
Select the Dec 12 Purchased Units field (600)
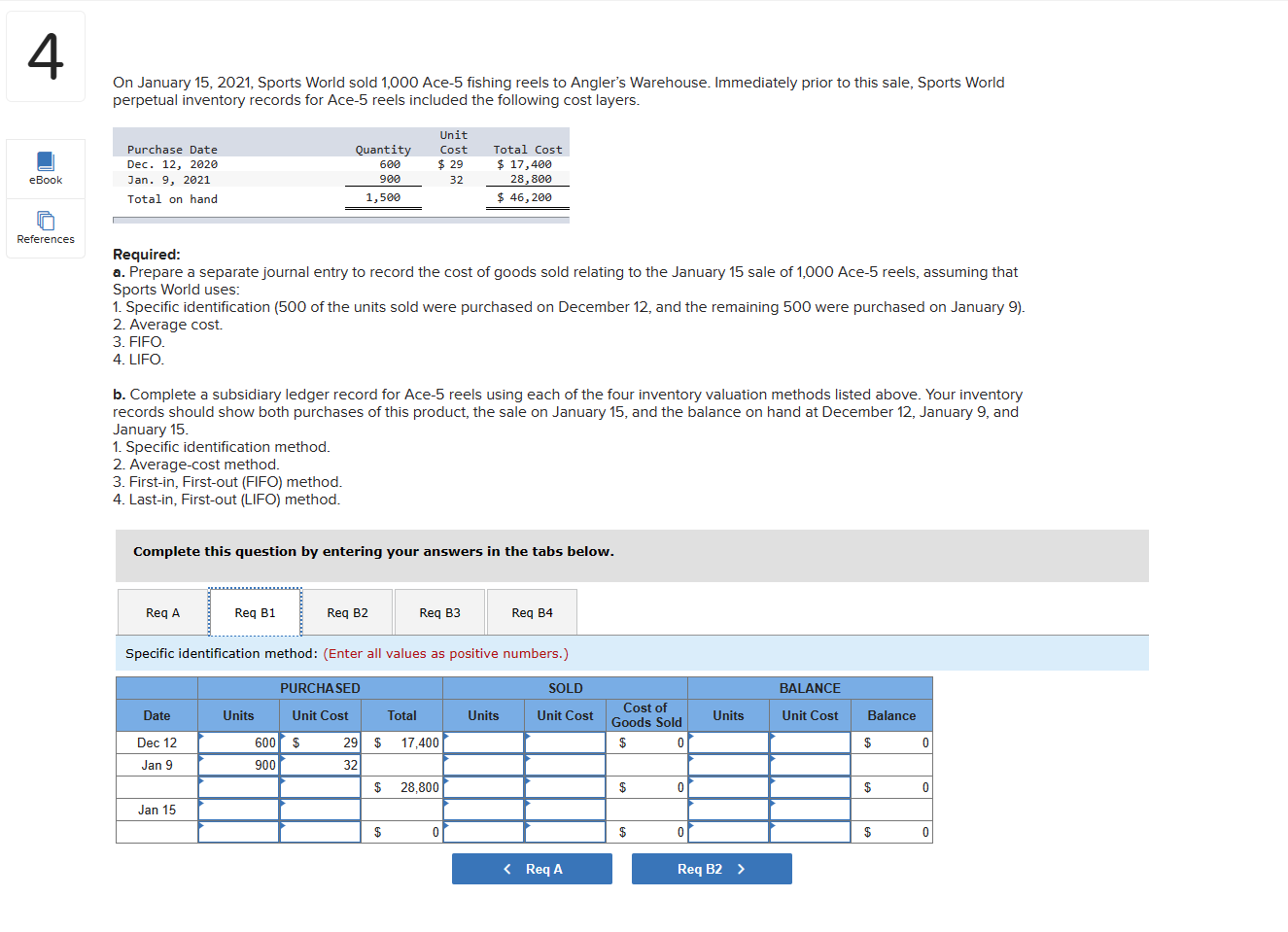[238, 742]
